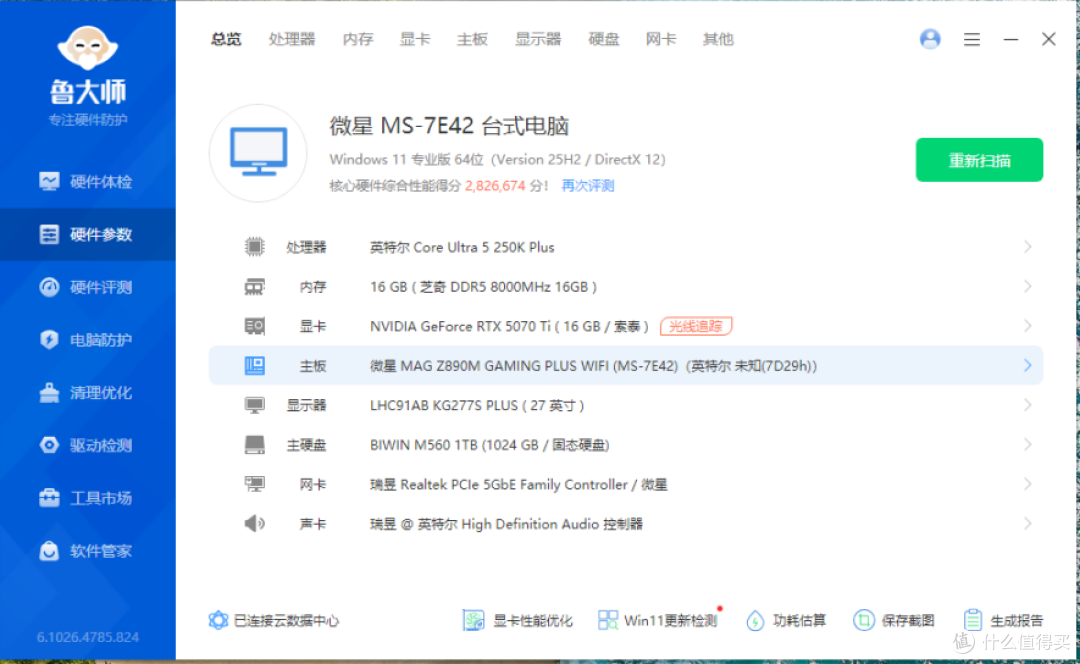Open the user account avatar
This screenshot has width=1080, height=664.
(931, 39)
